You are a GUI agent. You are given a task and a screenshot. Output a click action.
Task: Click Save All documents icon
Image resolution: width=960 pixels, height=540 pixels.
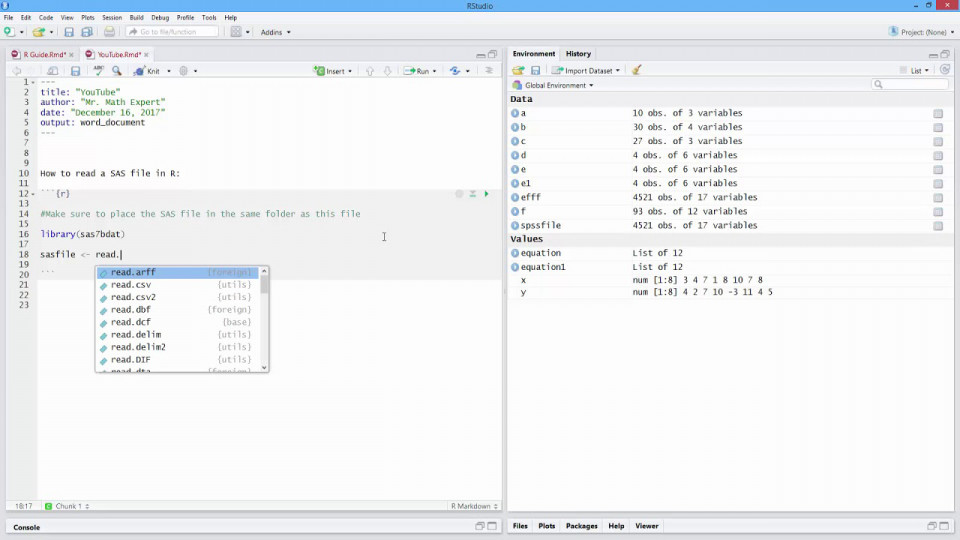click(87, 32)
